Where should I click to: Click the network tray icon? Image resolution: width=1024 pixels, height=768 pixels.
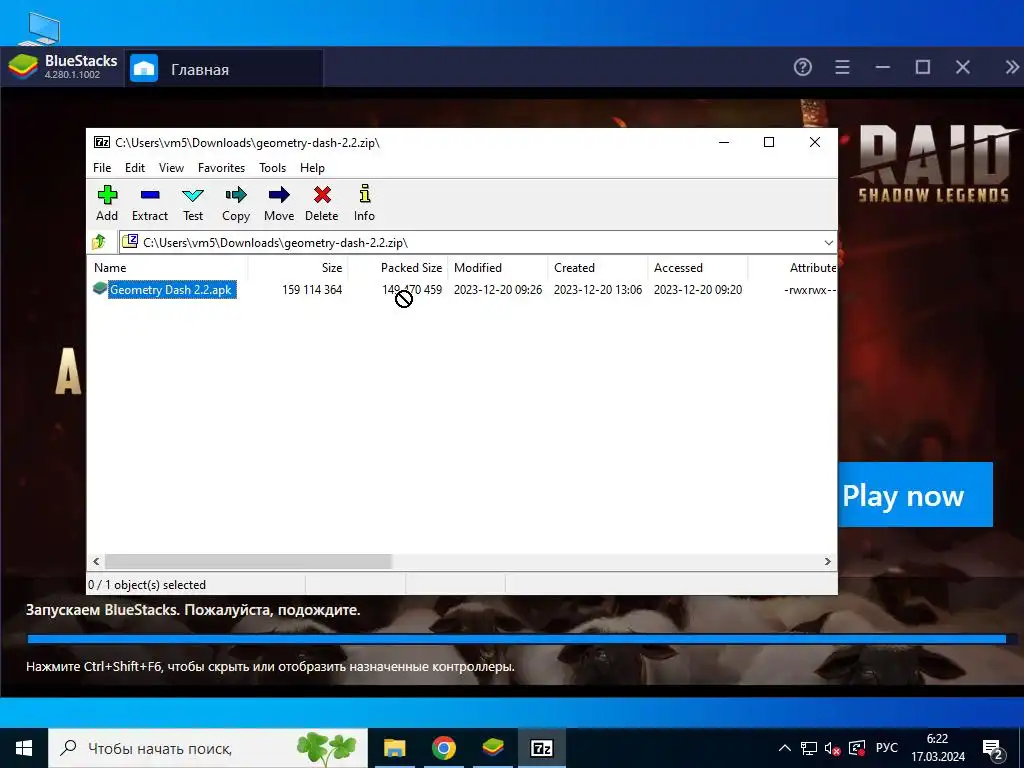[809, 748]
